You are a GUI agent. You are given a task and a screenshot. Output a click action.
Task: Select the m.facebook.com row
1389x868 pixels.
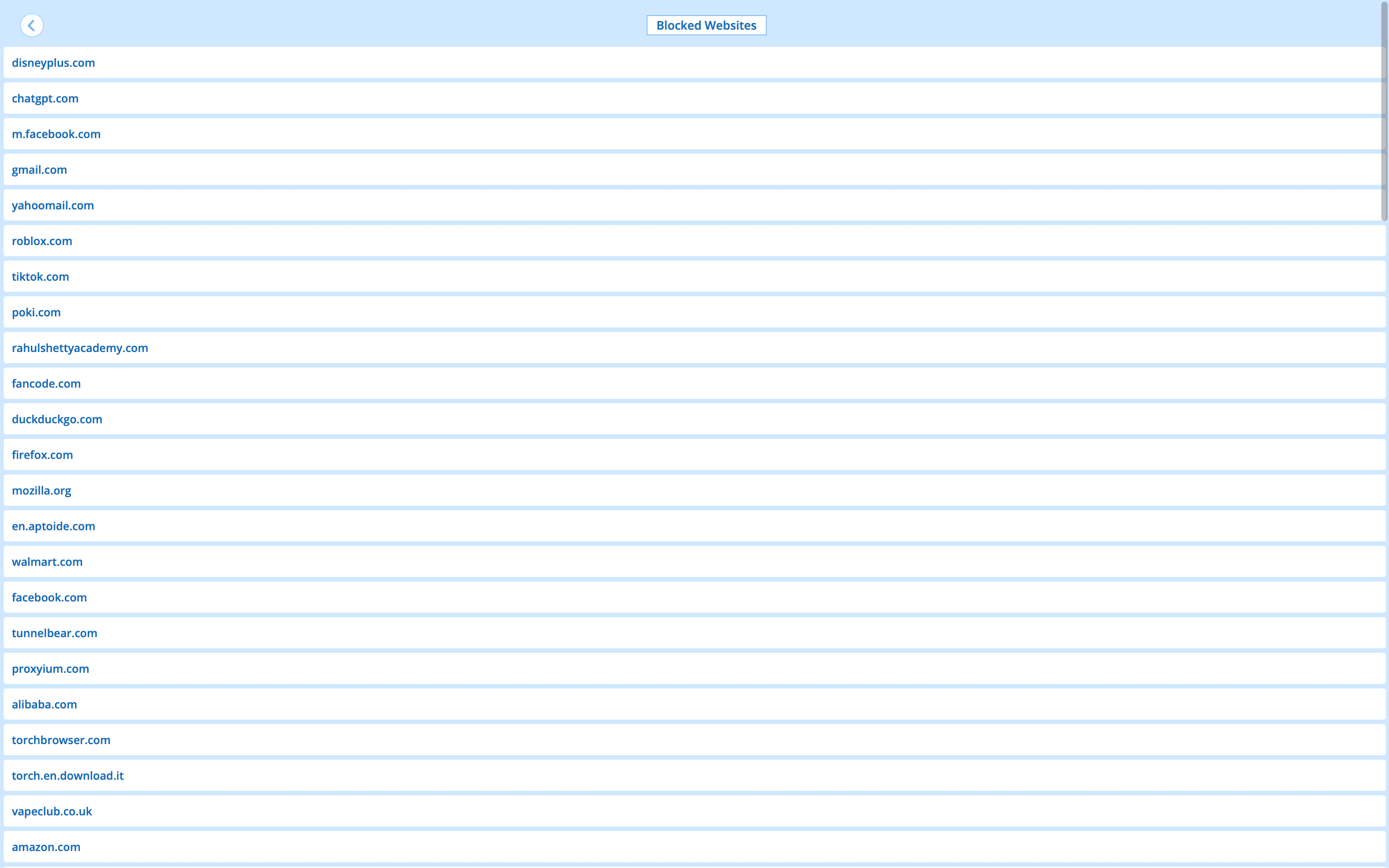coord(694,134)
